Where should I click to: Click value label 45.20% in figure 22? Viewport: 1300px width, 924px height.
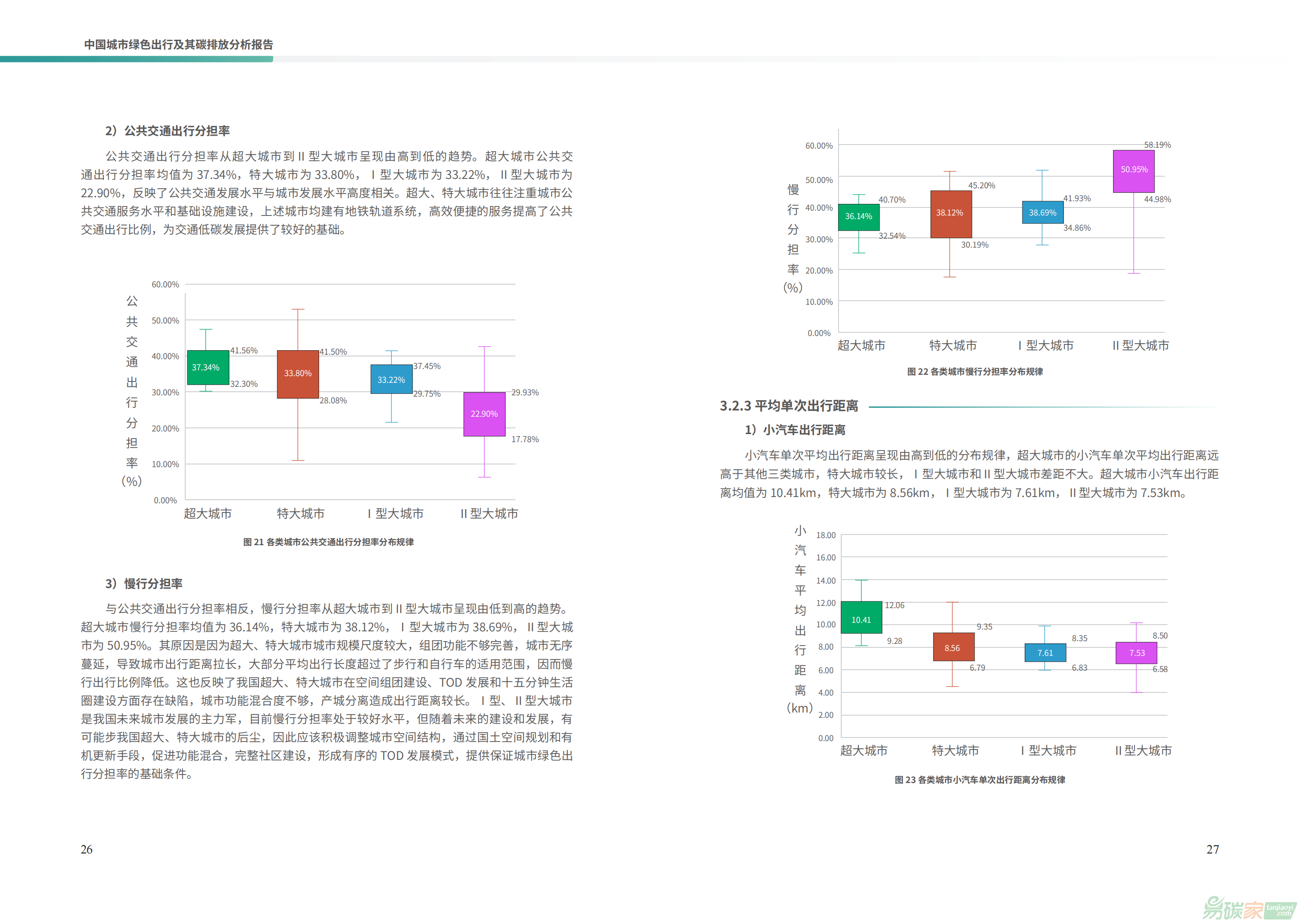[981, 186]
